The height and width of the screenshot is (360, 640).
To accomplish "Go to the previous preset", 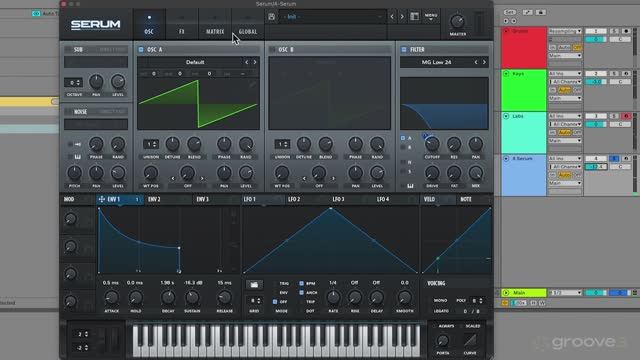I will tap(392, 17).
